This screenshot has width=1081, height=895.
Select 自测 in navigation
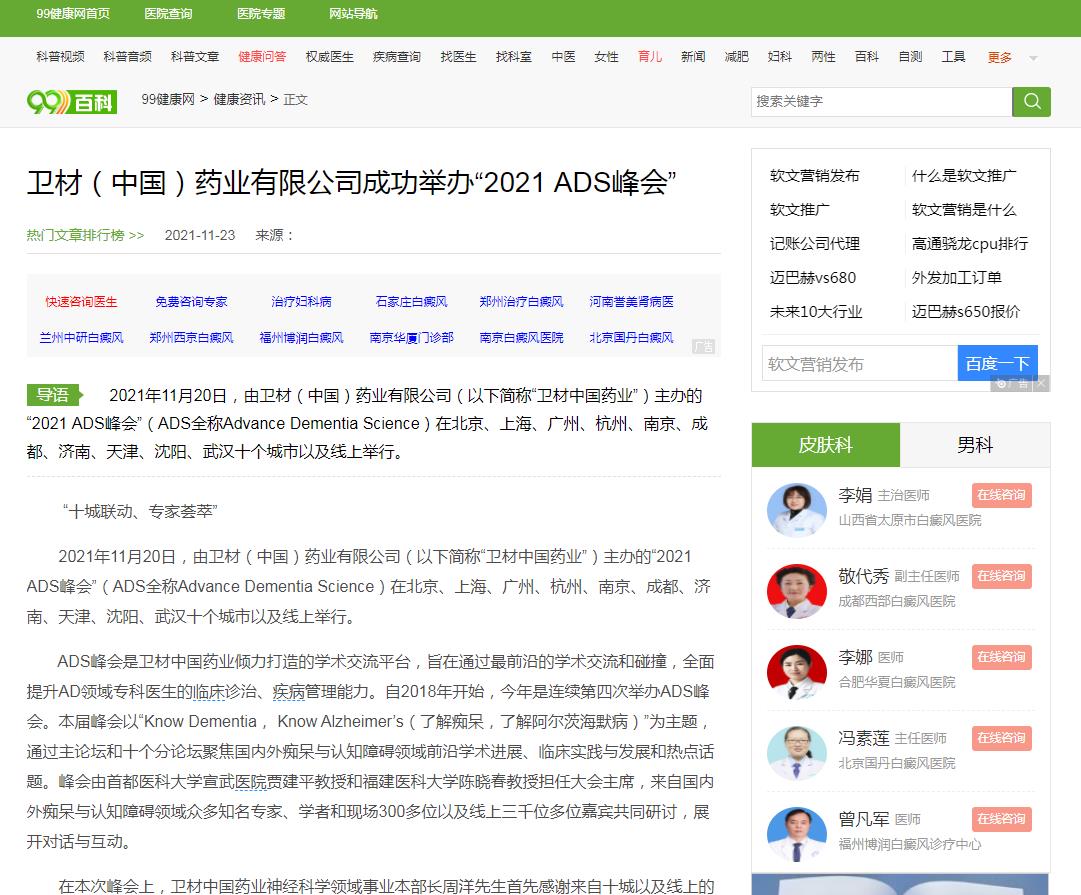click(910, 57)
